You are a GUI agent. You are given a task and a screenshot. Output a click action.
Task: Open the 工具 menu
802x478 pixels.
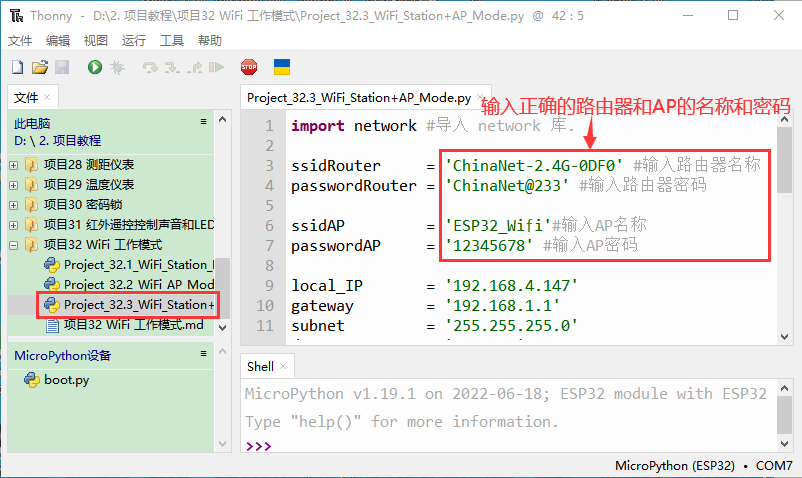[x=172, y=40]
